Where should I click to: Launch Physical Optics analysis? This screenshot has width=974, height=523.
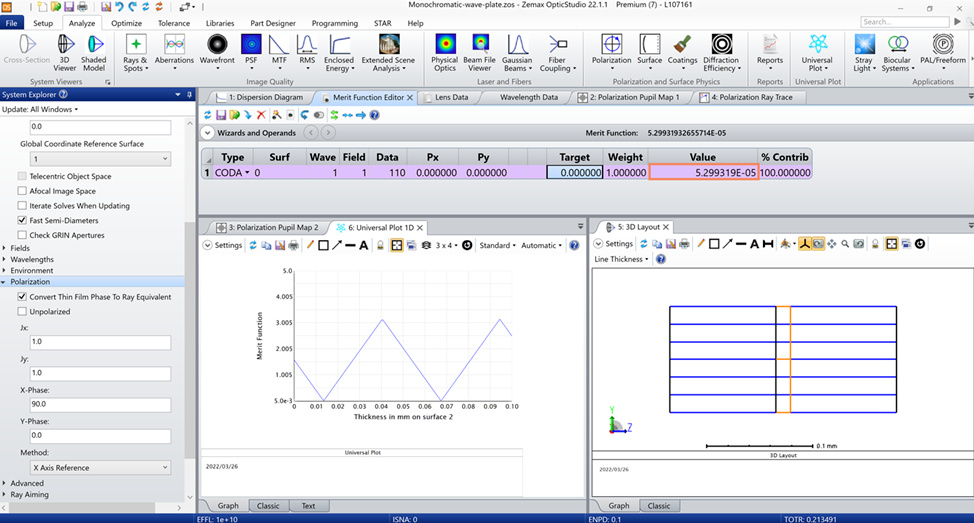click(x=445, y=53)
